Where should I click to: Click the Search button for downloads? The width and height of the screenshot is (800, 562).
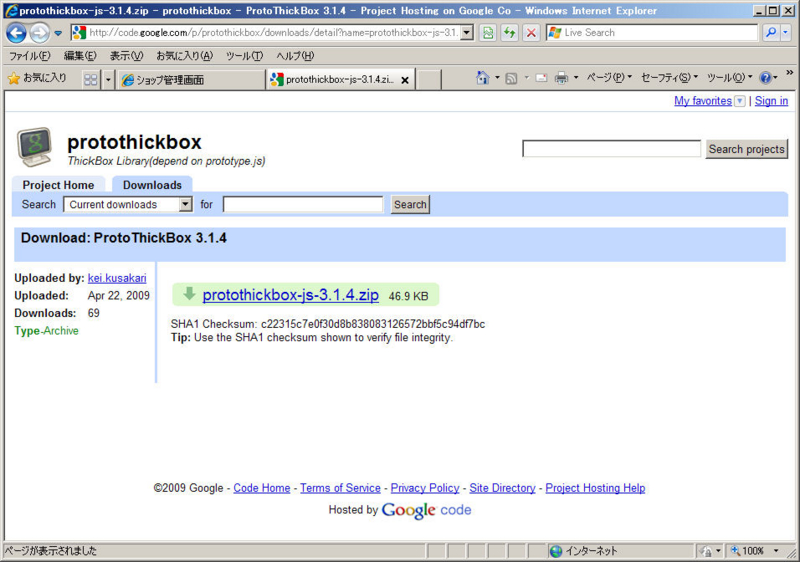[x=410, y=205]
